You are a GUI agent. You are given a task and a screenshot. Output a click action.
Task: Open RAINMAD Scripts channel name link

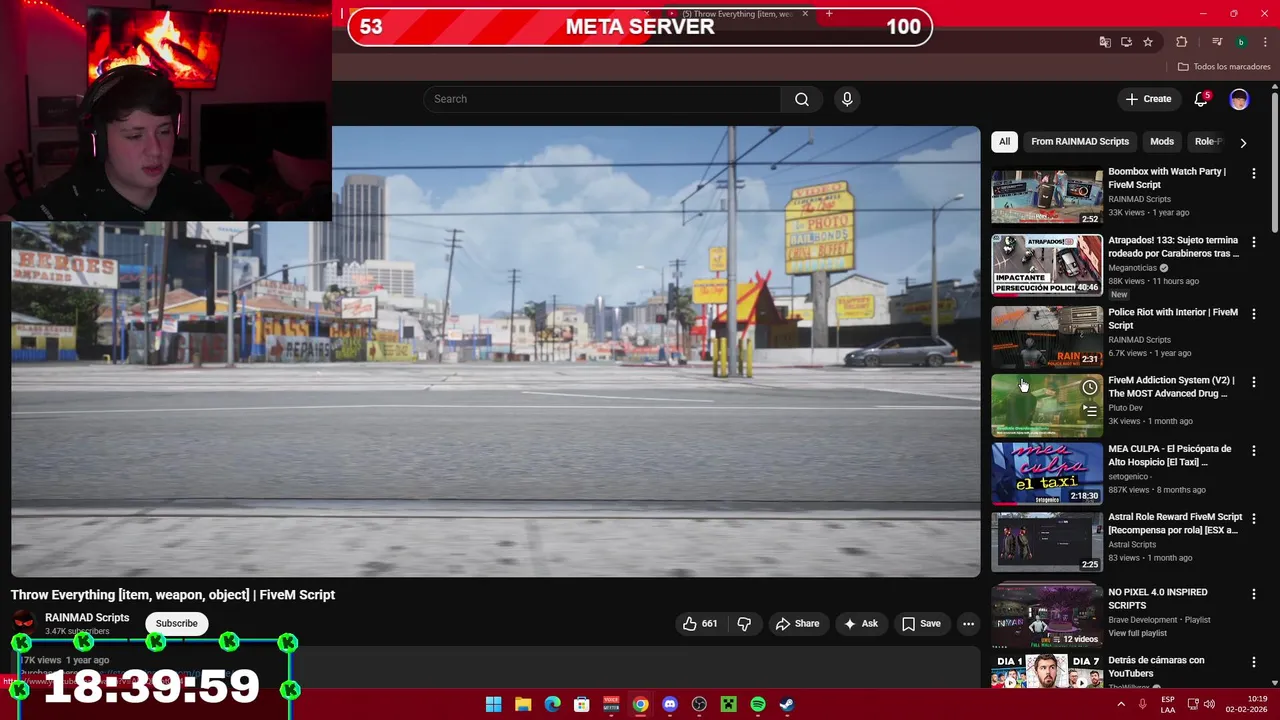87,618
